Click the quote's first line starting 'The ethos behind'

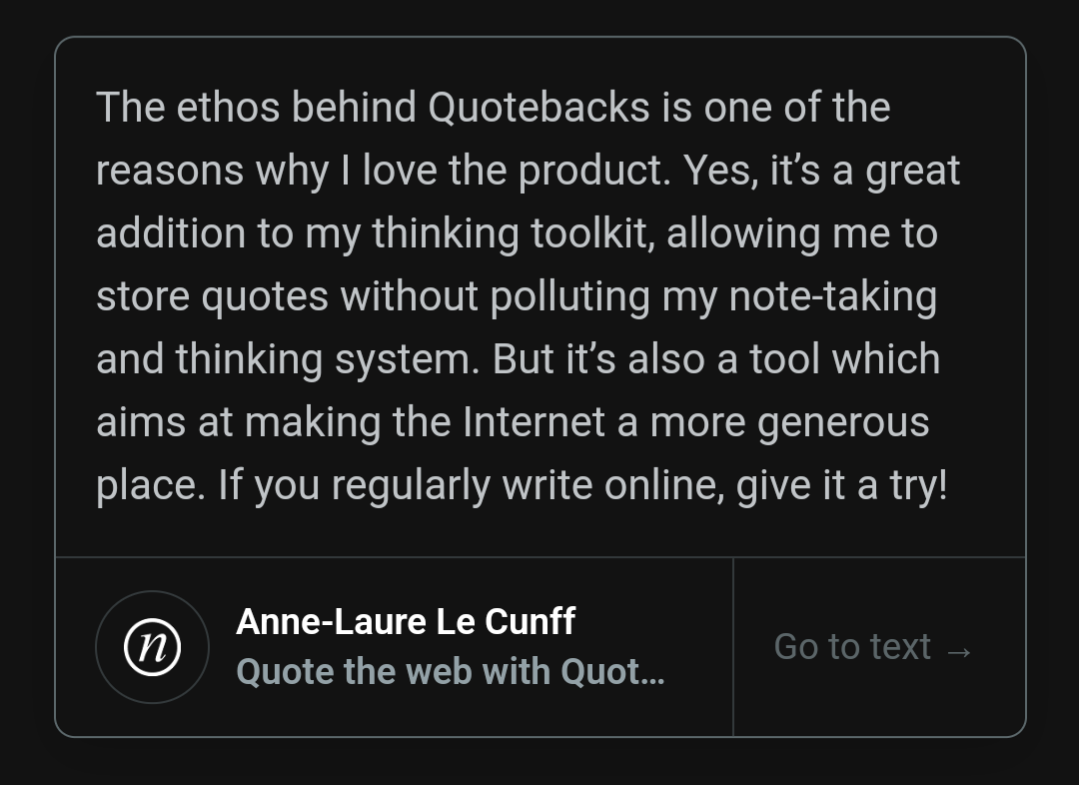pos(493,107)
